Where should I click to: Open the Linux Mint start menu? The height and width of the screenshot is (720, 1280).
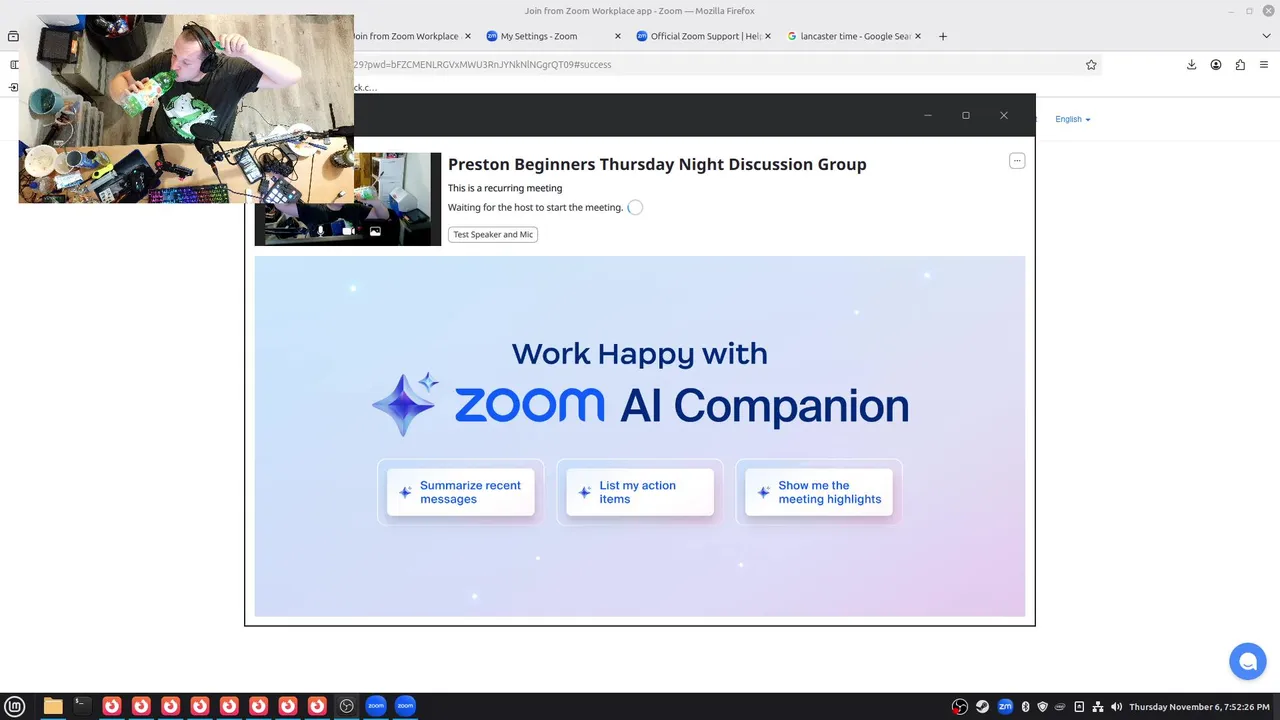pos(14,706)
